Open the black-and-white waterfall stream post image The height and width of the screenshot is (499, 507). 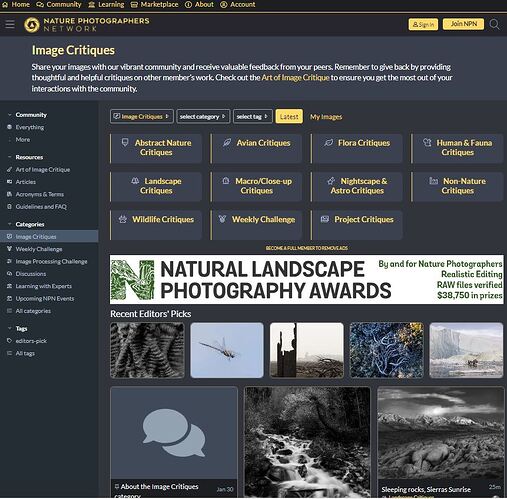(307, 442)
